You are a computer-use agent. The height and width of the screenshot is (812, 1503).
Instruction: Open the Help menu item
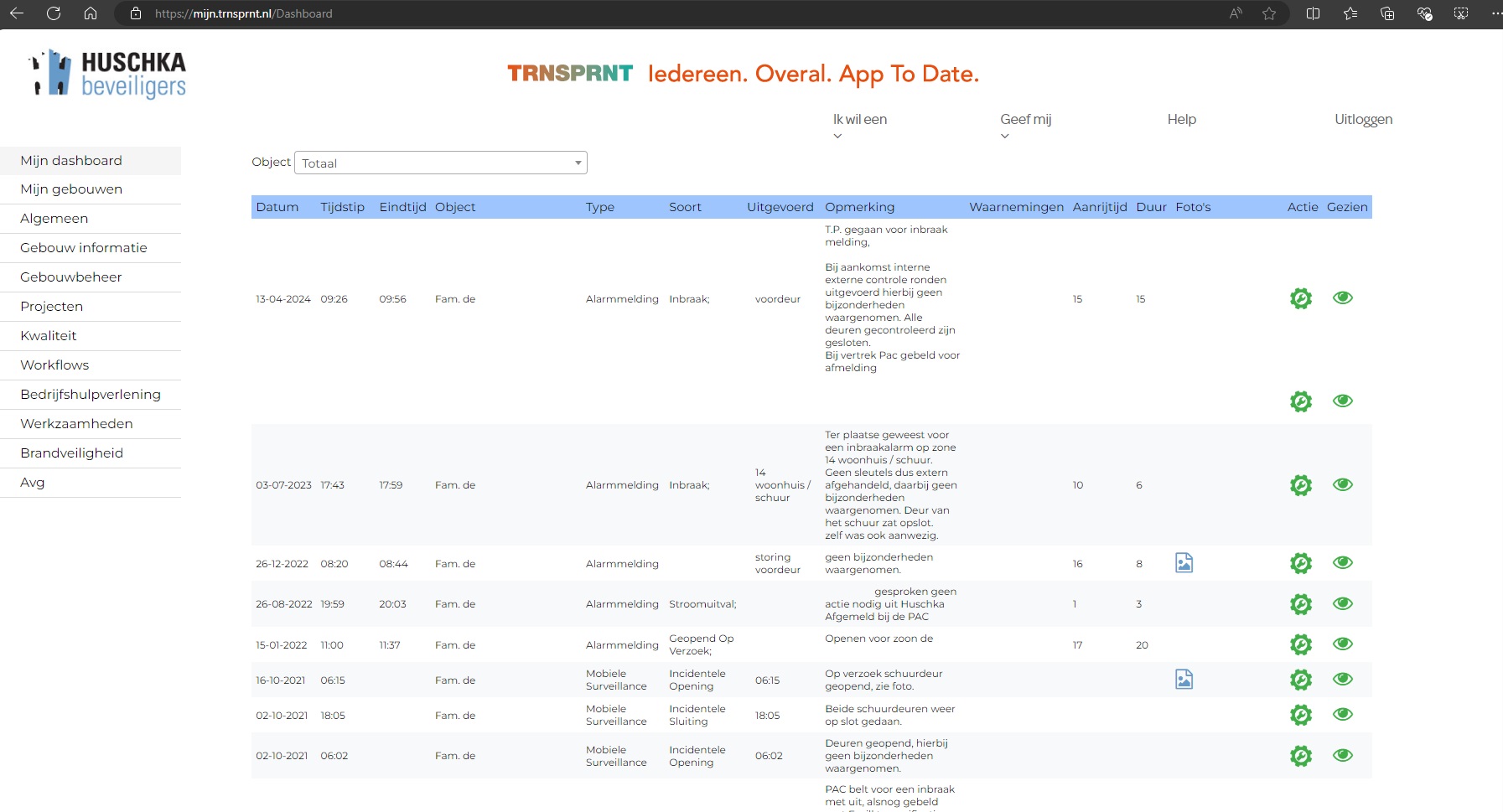click(1181, 119)
